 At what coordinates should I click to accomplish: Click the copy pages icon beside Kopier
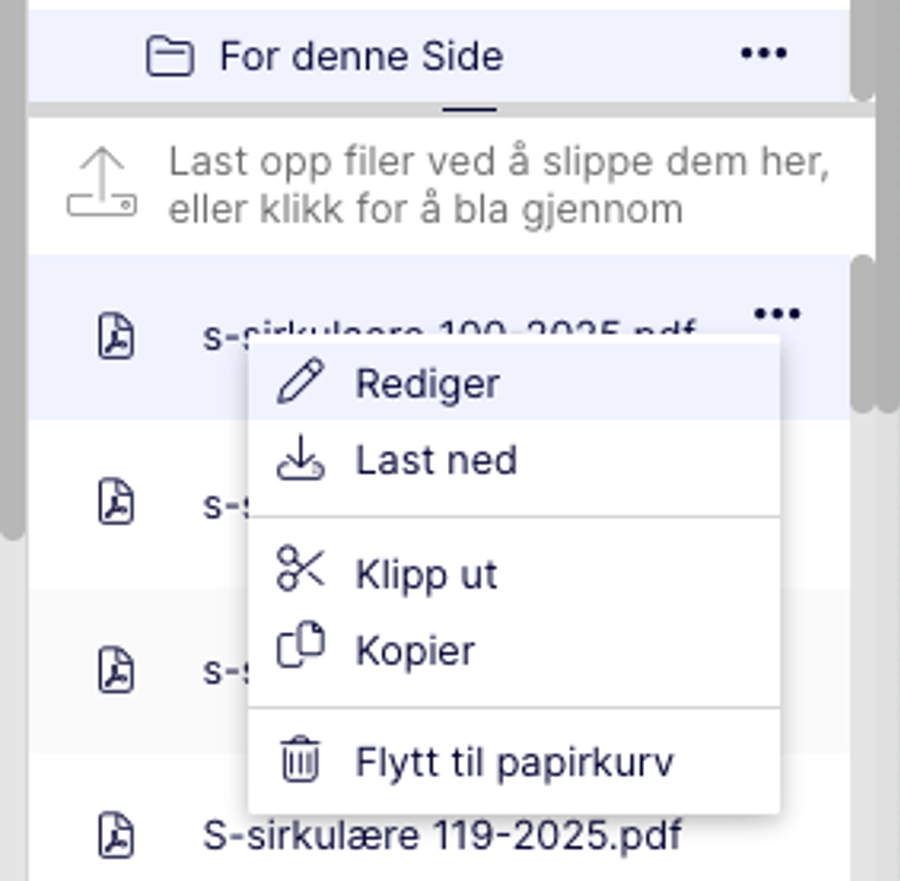pos(301,646)
